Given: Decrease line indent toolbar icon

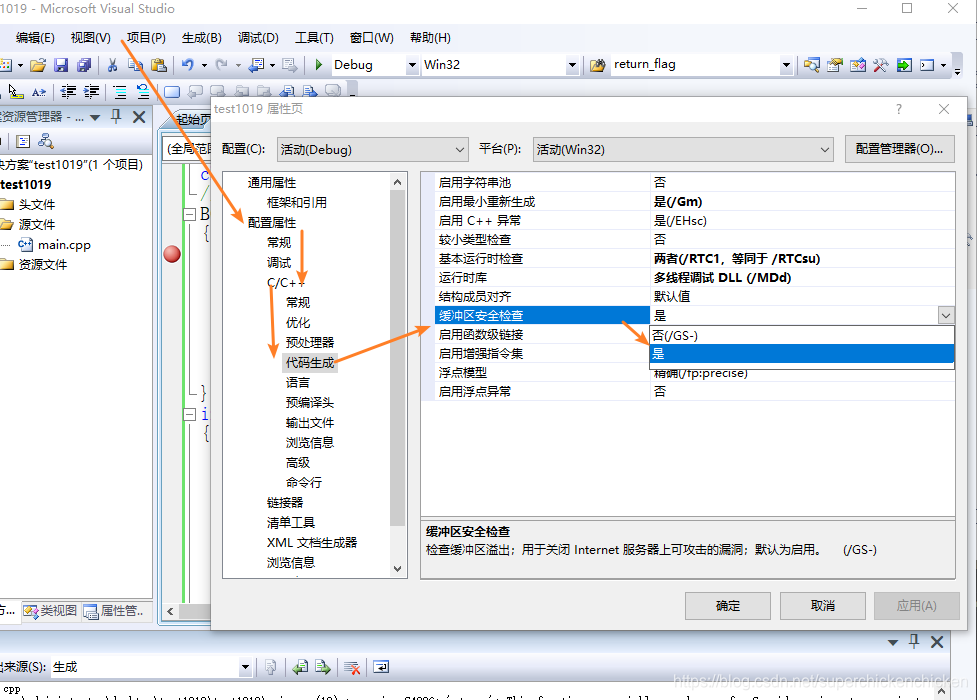Looking at the screenshot, I should [x=68, y=92].
